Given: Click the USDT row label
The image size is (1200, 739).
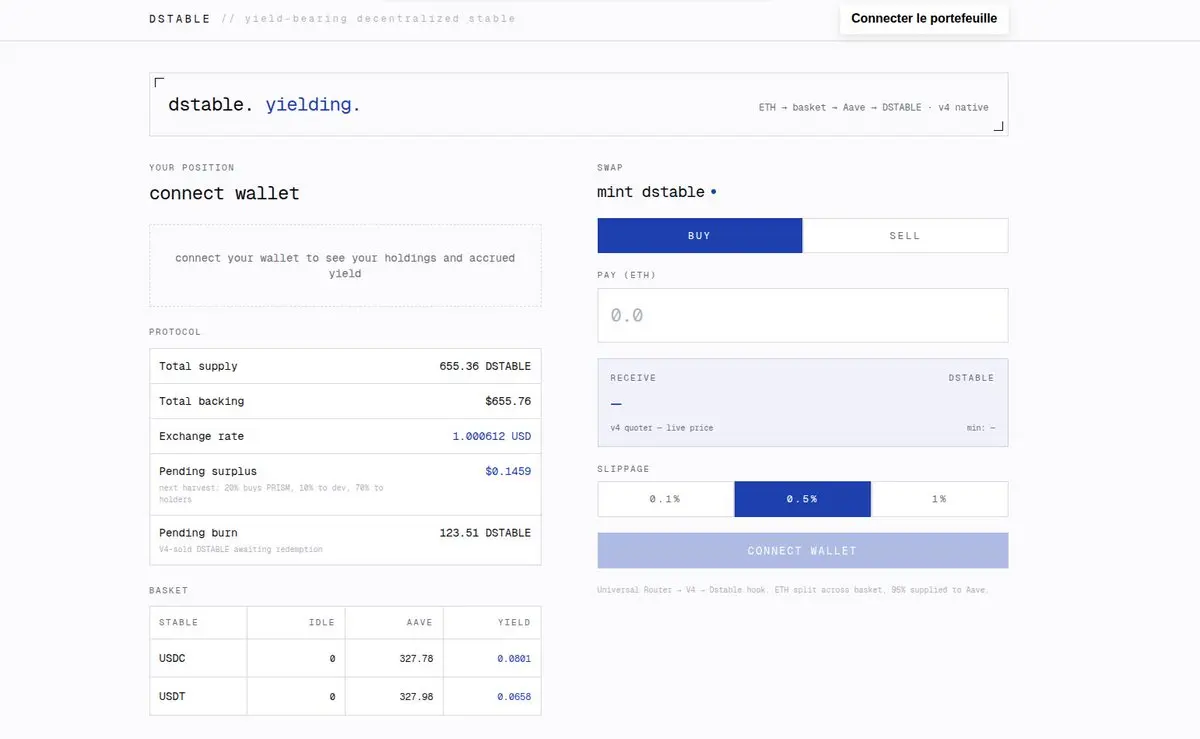Looking at the screenshot, I should pos(172,697).
